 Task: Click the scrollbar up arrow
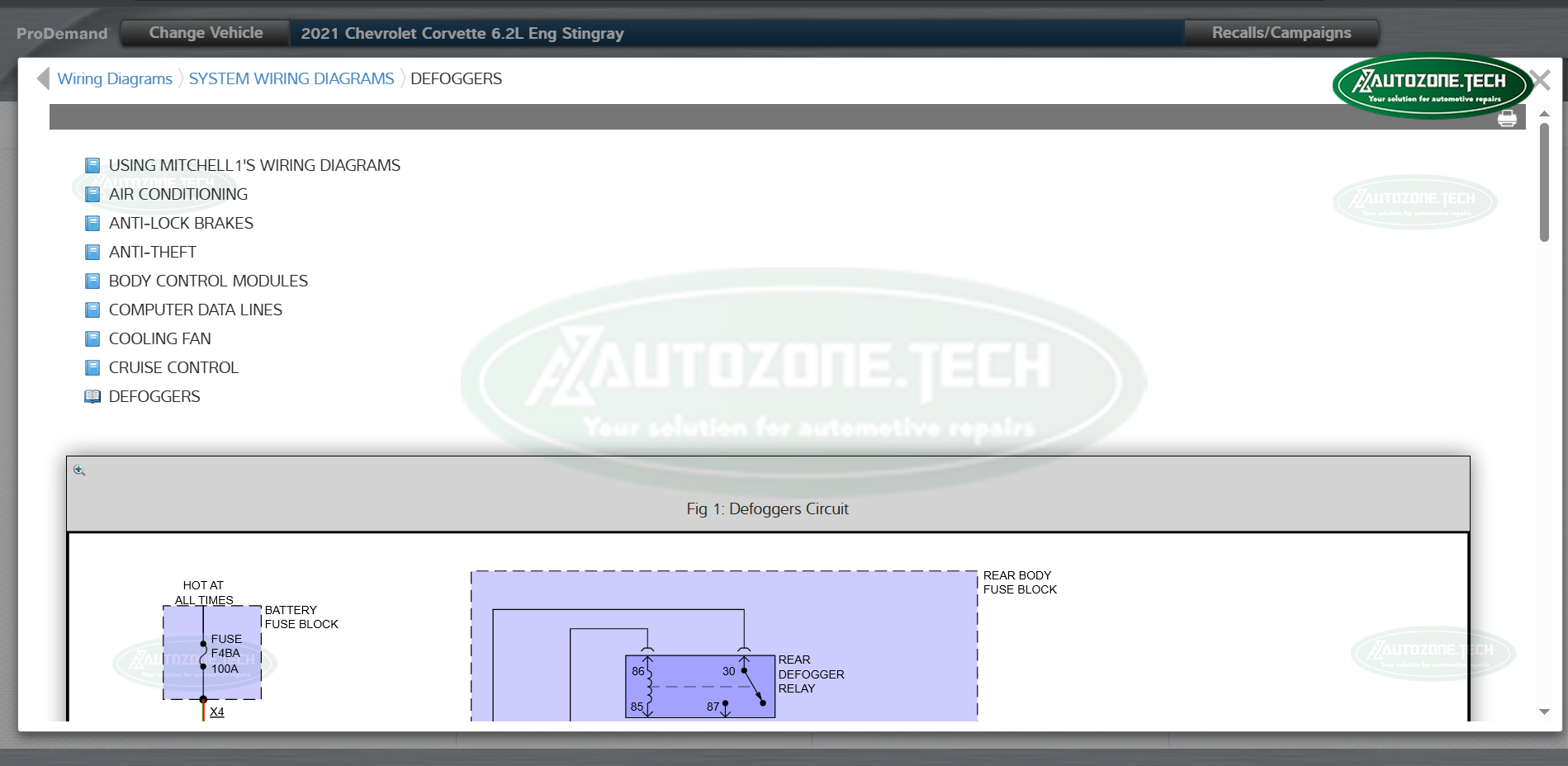pos(1544,114)
